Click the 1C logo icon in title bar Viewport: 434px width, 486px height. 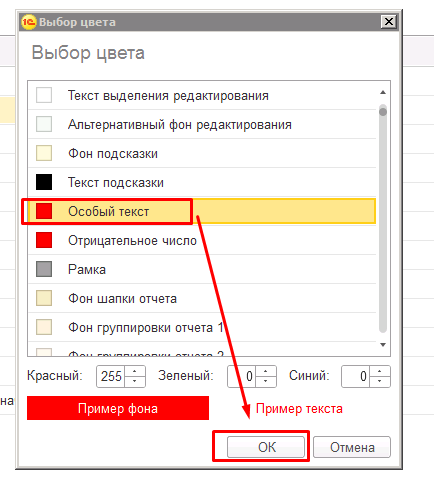(28, 22)
